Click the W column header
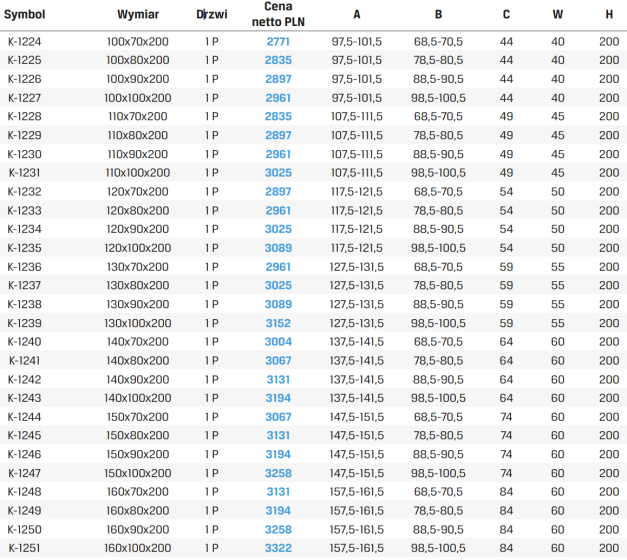627x560 pixels. coord(558,14)
